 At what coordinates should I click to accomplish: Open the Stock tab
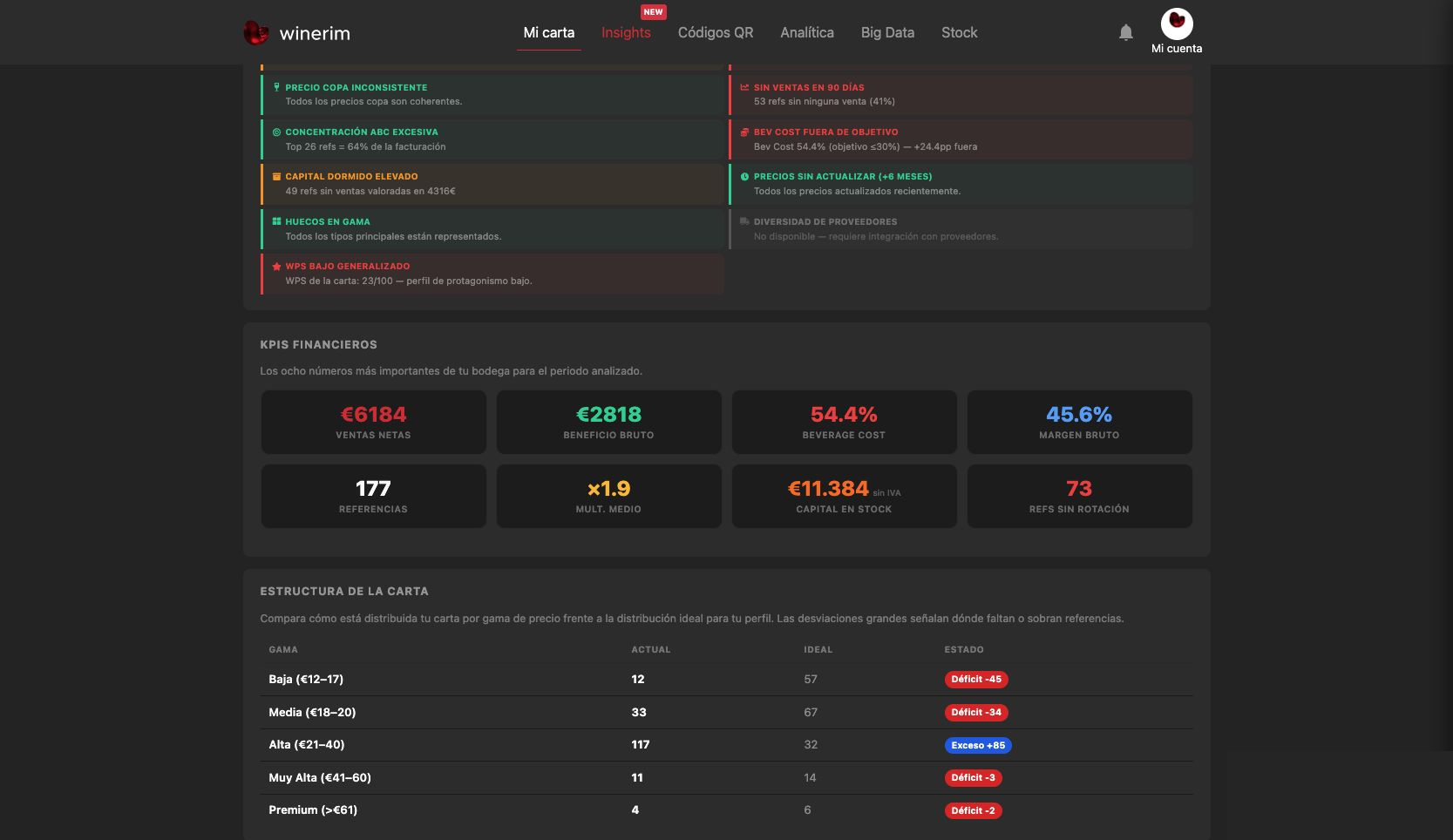[x=960, y=32]
